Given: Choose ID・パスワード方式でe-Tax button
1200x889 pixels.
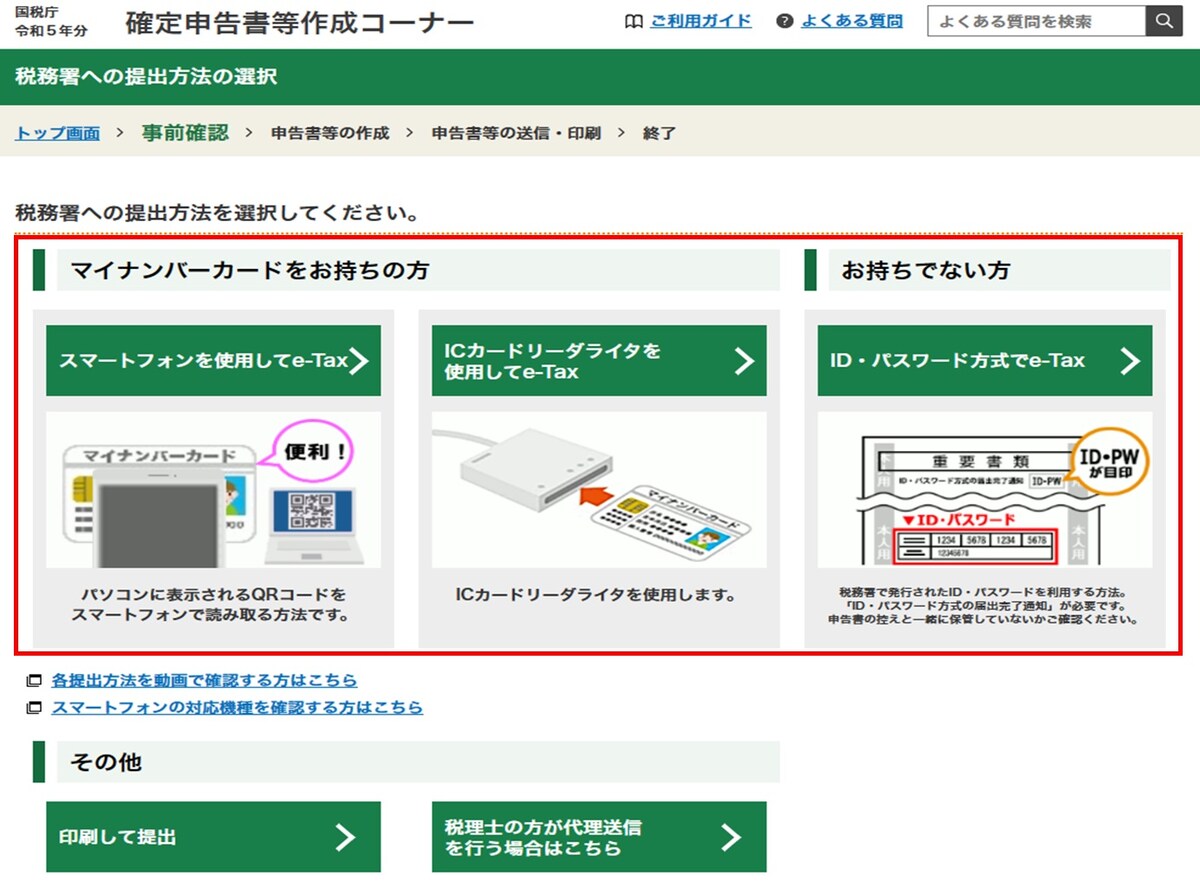Looking at the screenshot, I should 985,361.
